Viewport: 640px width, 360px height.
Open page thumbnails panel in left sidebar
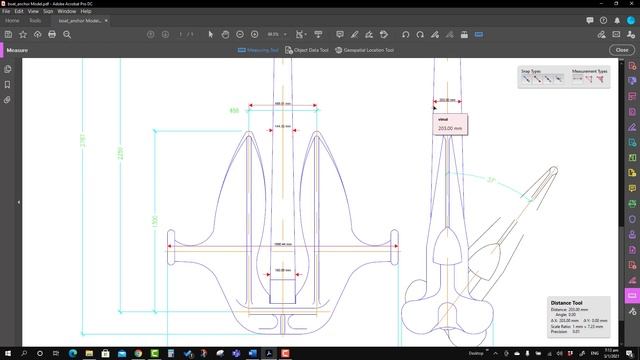(7, 69)
